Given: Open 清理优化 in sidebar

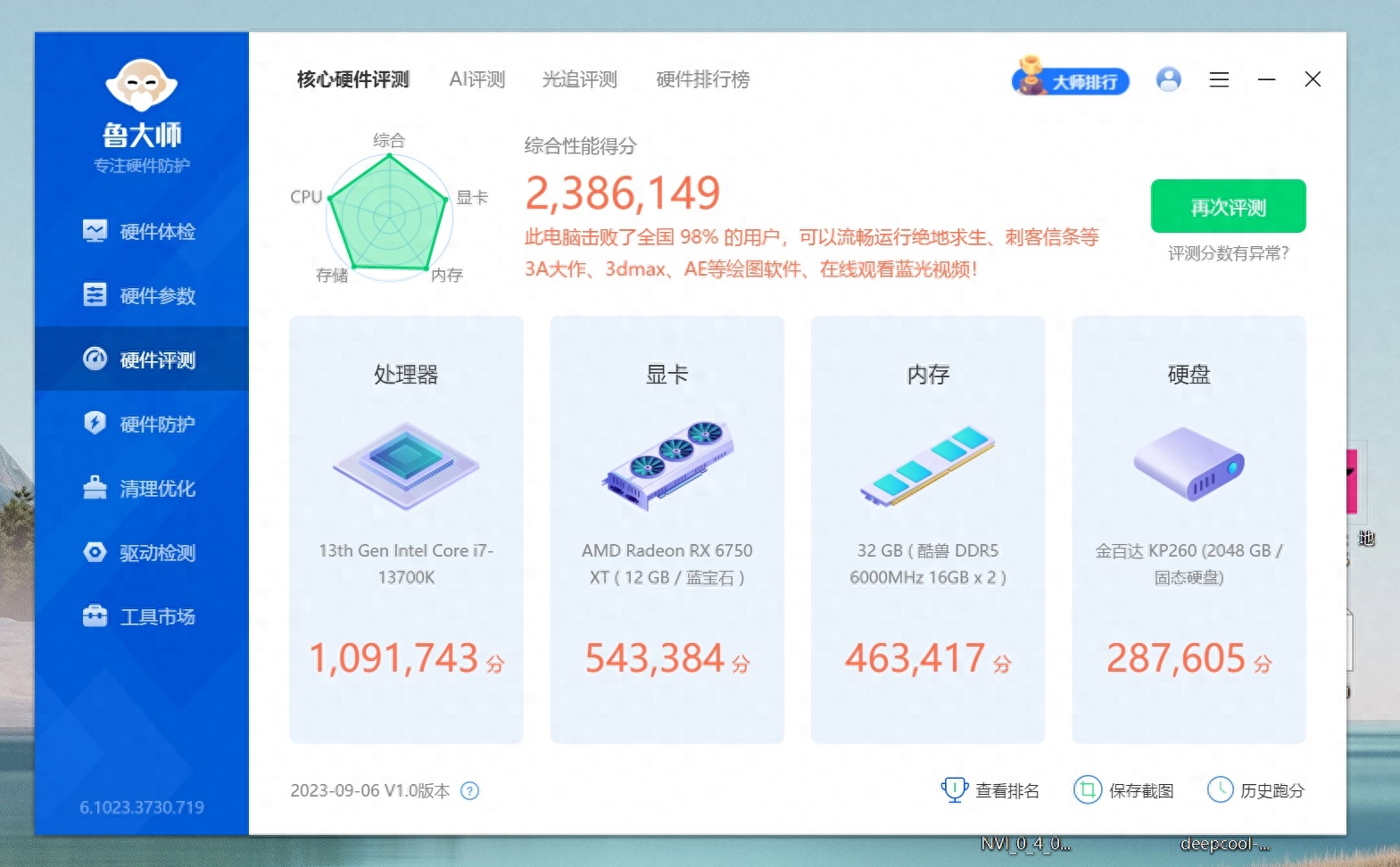Looking at the screenshot, I should pyautogui.click(x=142, y=488).
